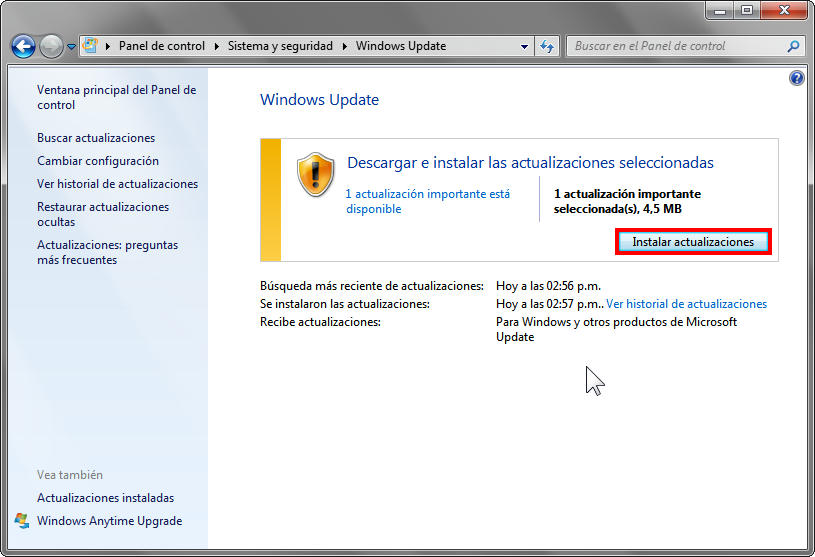The width and height of the screenshot is (815, 557).
Task: Open Actualizaciones: preguntas más frecuentes
Action: (x=107, y=252)
